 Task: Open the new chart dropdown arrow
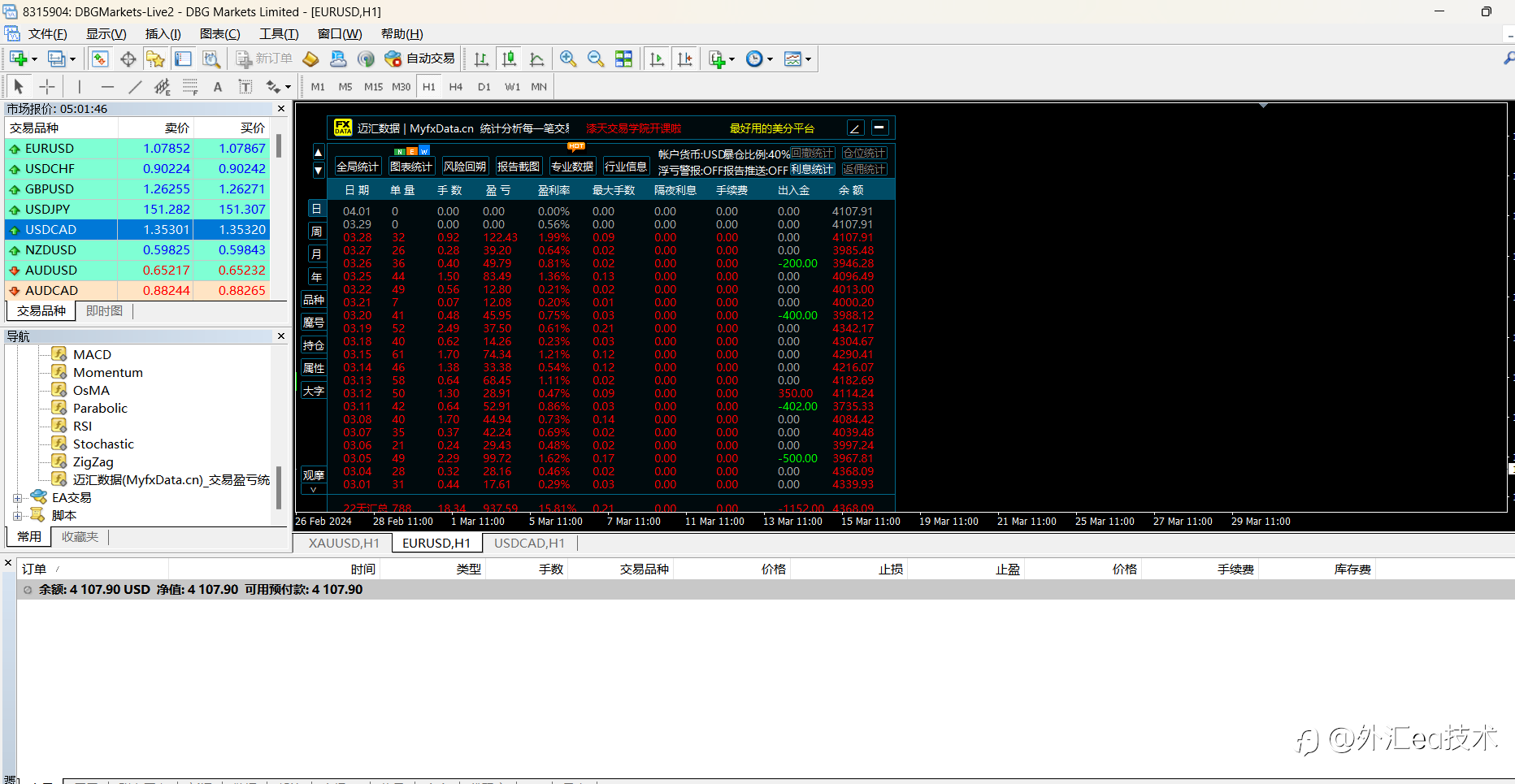34,59
